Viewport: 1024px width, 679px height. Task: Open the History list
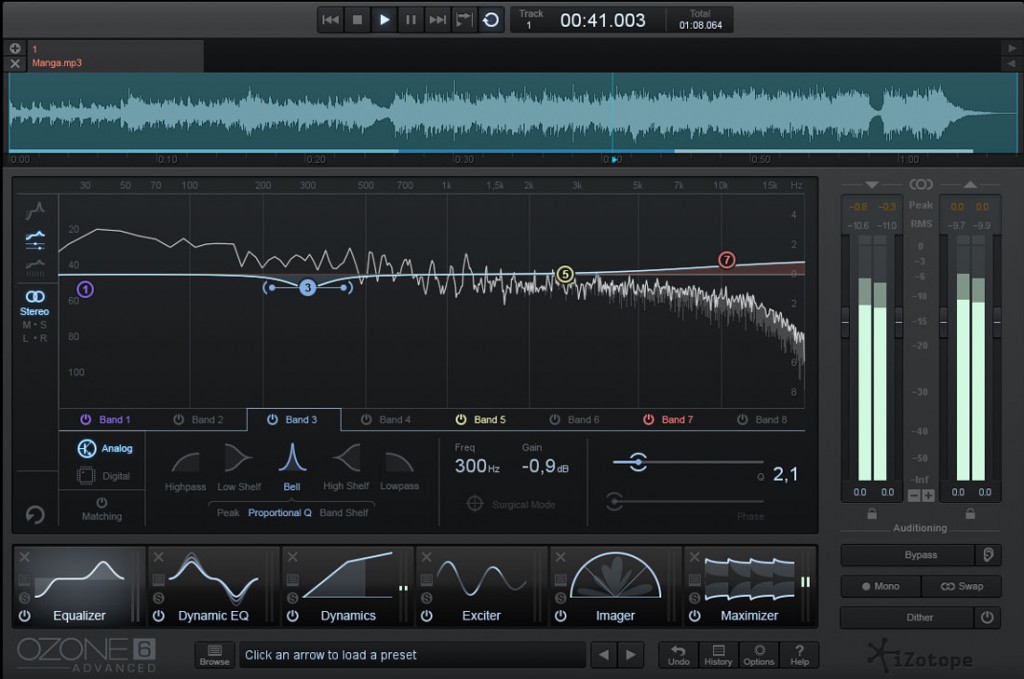click(718, 655)
